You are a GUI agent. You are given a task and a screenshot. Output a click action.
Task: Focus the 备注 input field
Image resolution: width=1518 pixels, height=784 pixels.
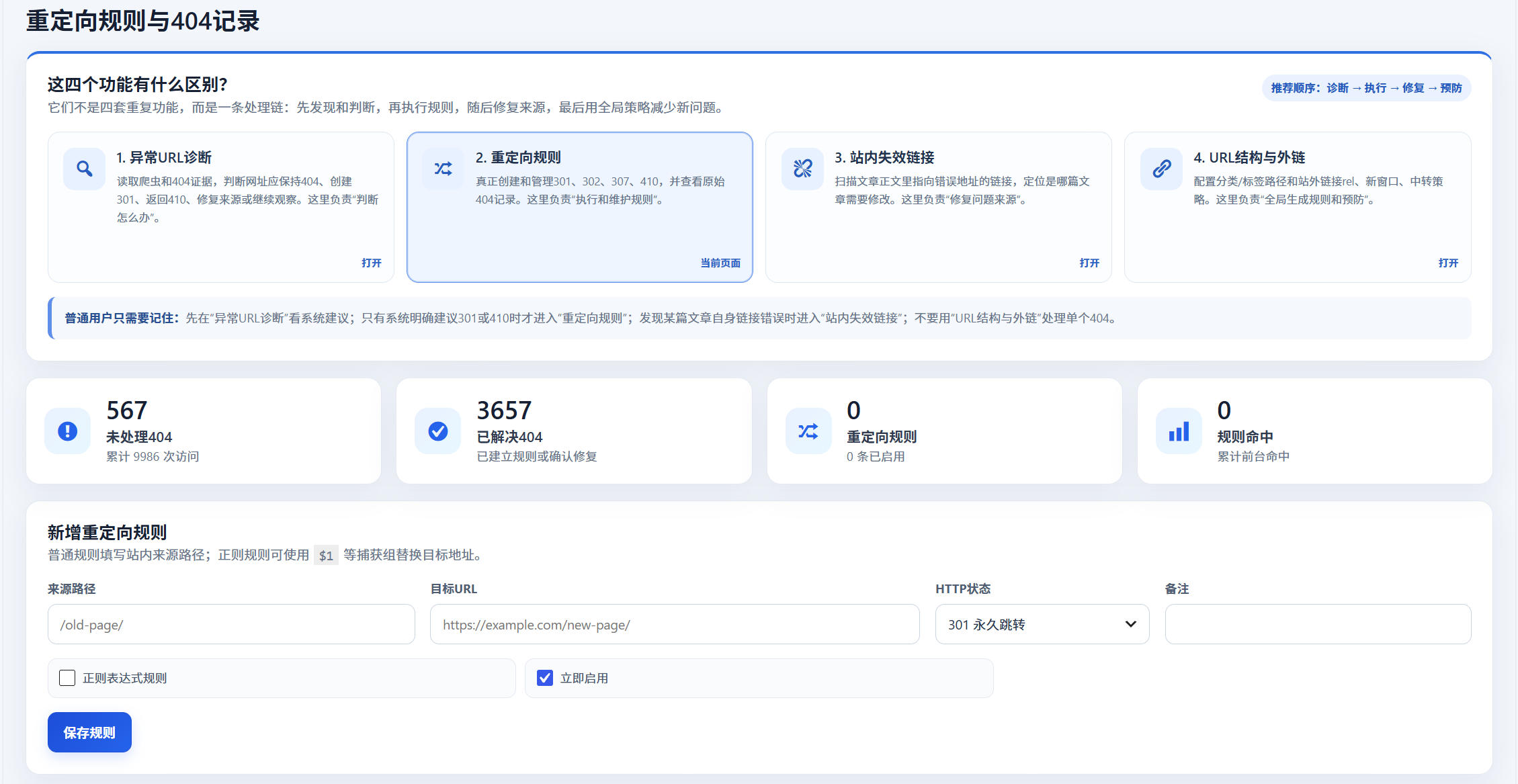pos(1318,624)
